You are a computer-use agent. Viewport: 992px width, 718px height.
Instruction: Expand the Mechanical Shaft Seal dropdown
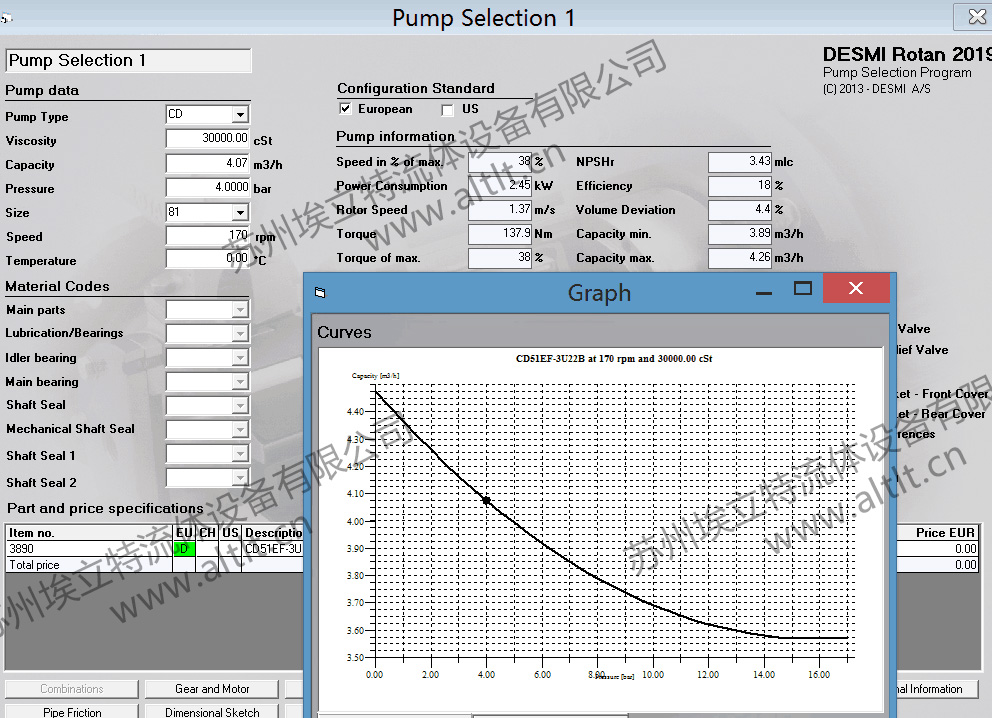(240, 430)
